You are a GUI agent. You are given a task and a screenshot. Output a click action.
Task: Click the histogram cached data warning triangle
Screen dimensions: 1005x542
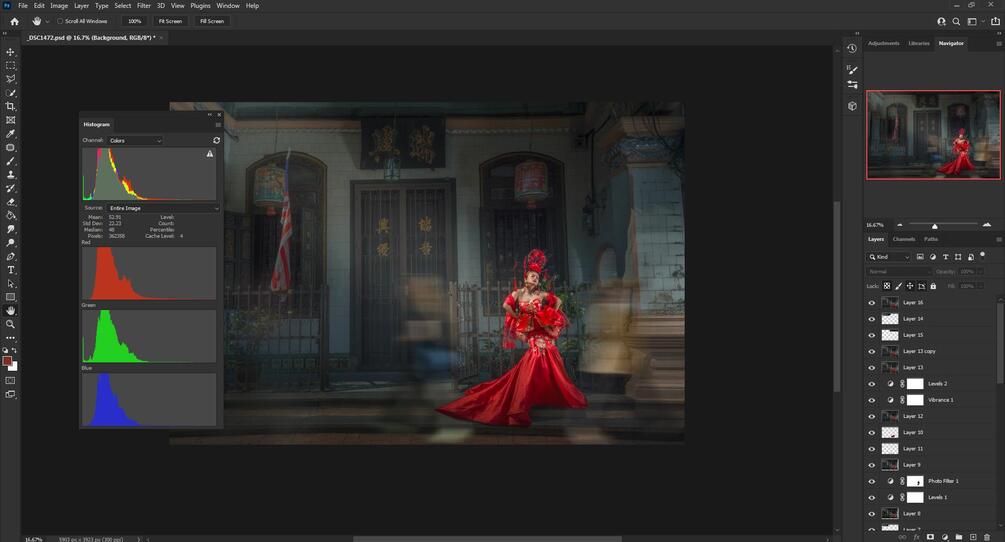(x=210, y=154)
